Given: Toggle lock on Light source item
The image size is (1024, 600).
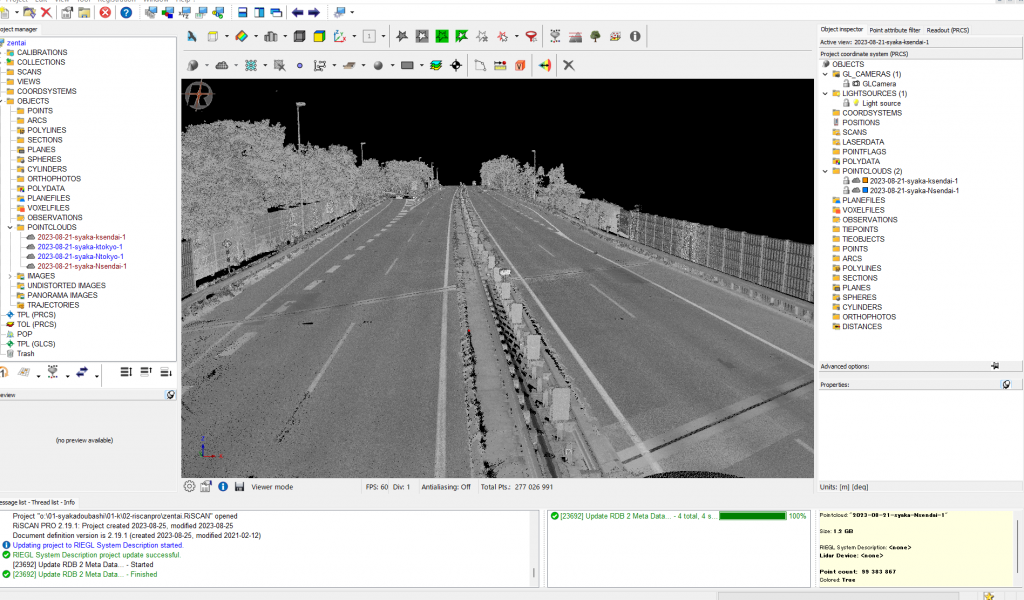Looking at the screenshot, I should (846, 103).
